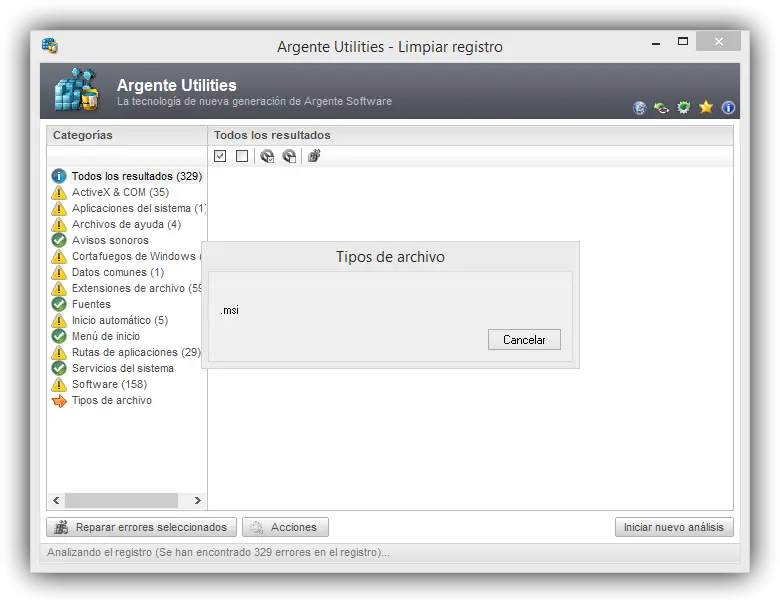Select the Menú de inicio category
This screenshot has width=780, height=603.
pyautogui.click(x=106, y=336)
